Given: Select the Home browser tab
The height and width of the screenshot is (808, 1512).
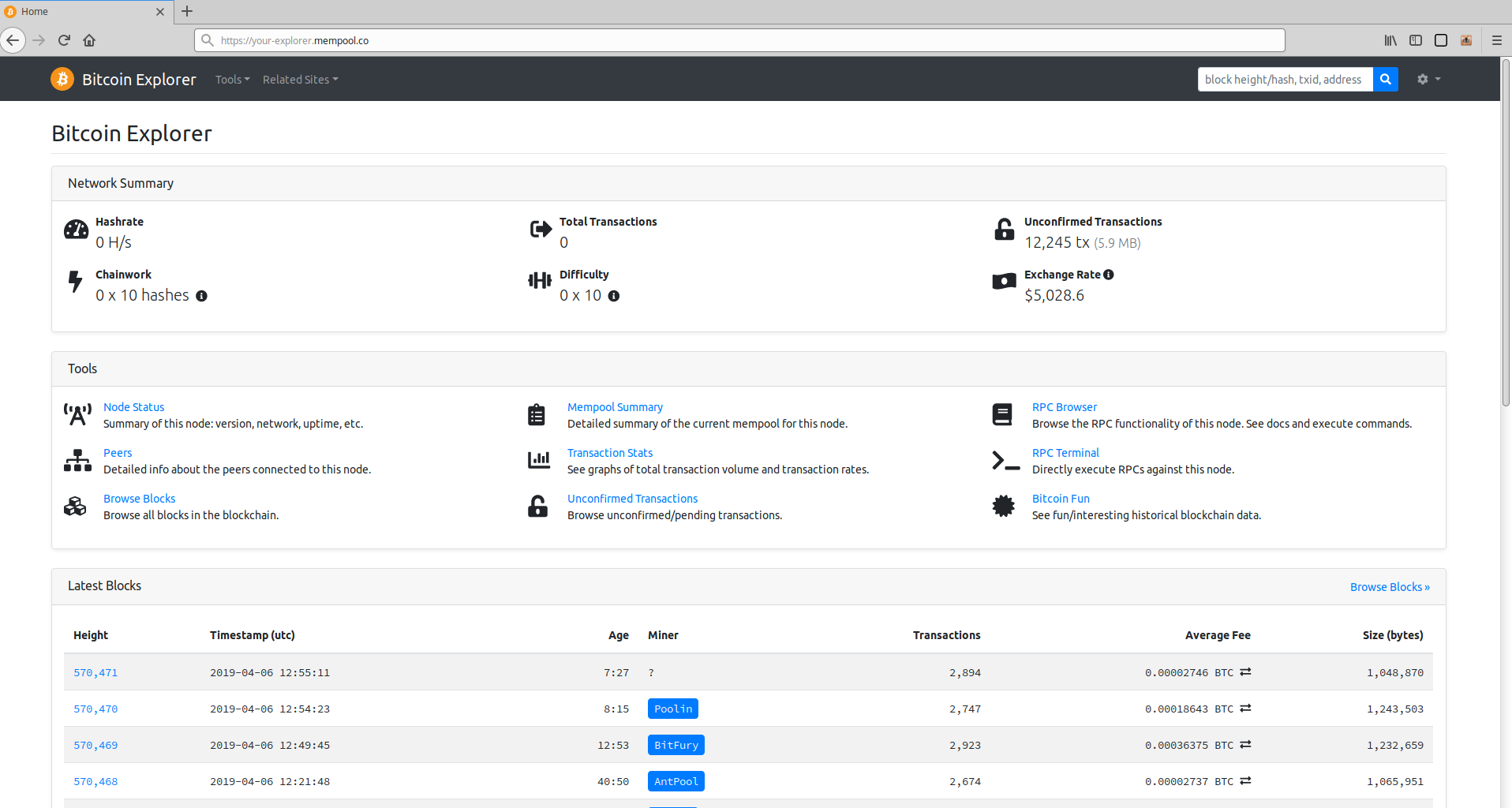Looking at the screenshot, I should (86, 12).
